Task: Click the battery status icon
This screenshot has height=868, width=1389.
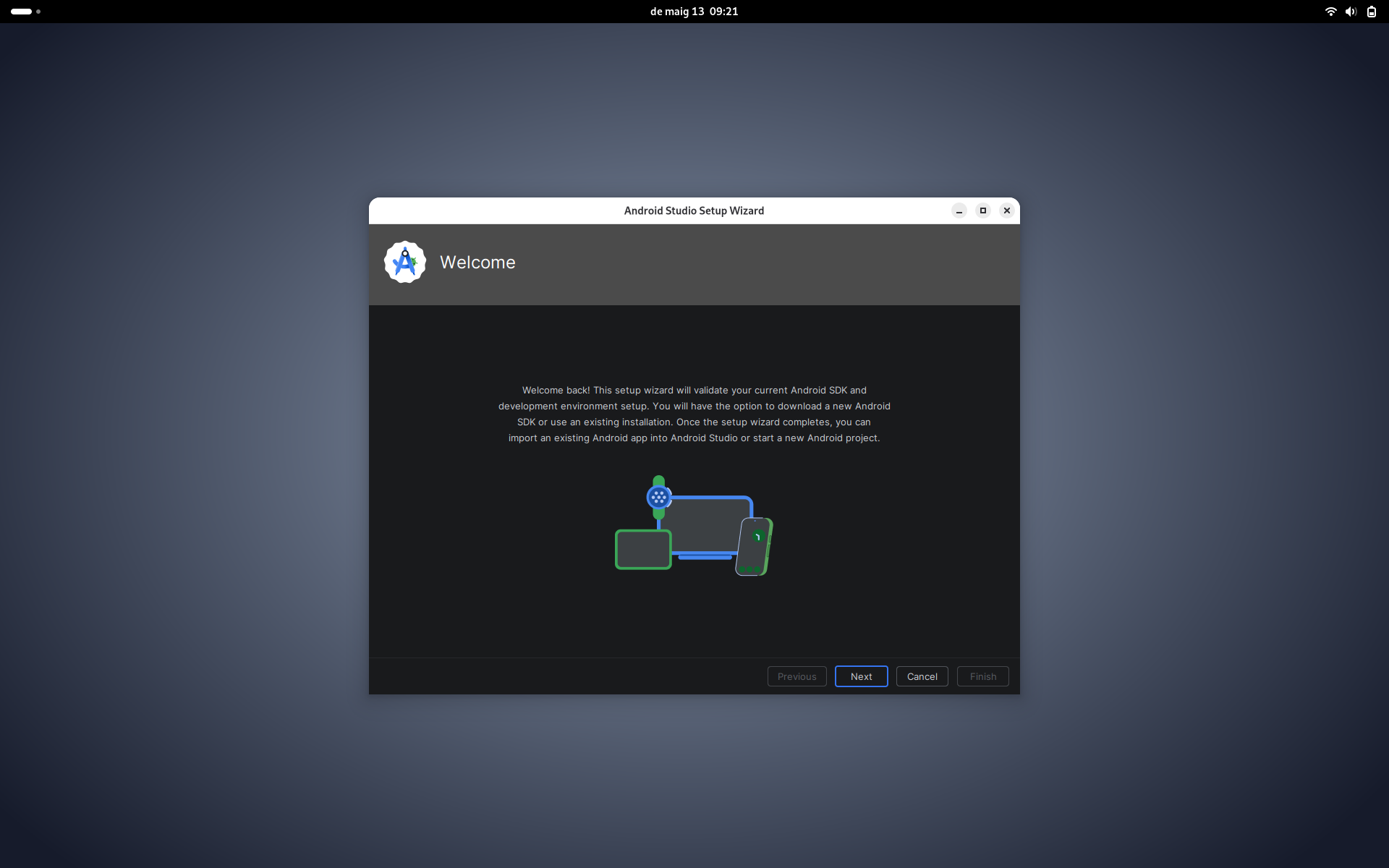Action: tap(1372, 12)
